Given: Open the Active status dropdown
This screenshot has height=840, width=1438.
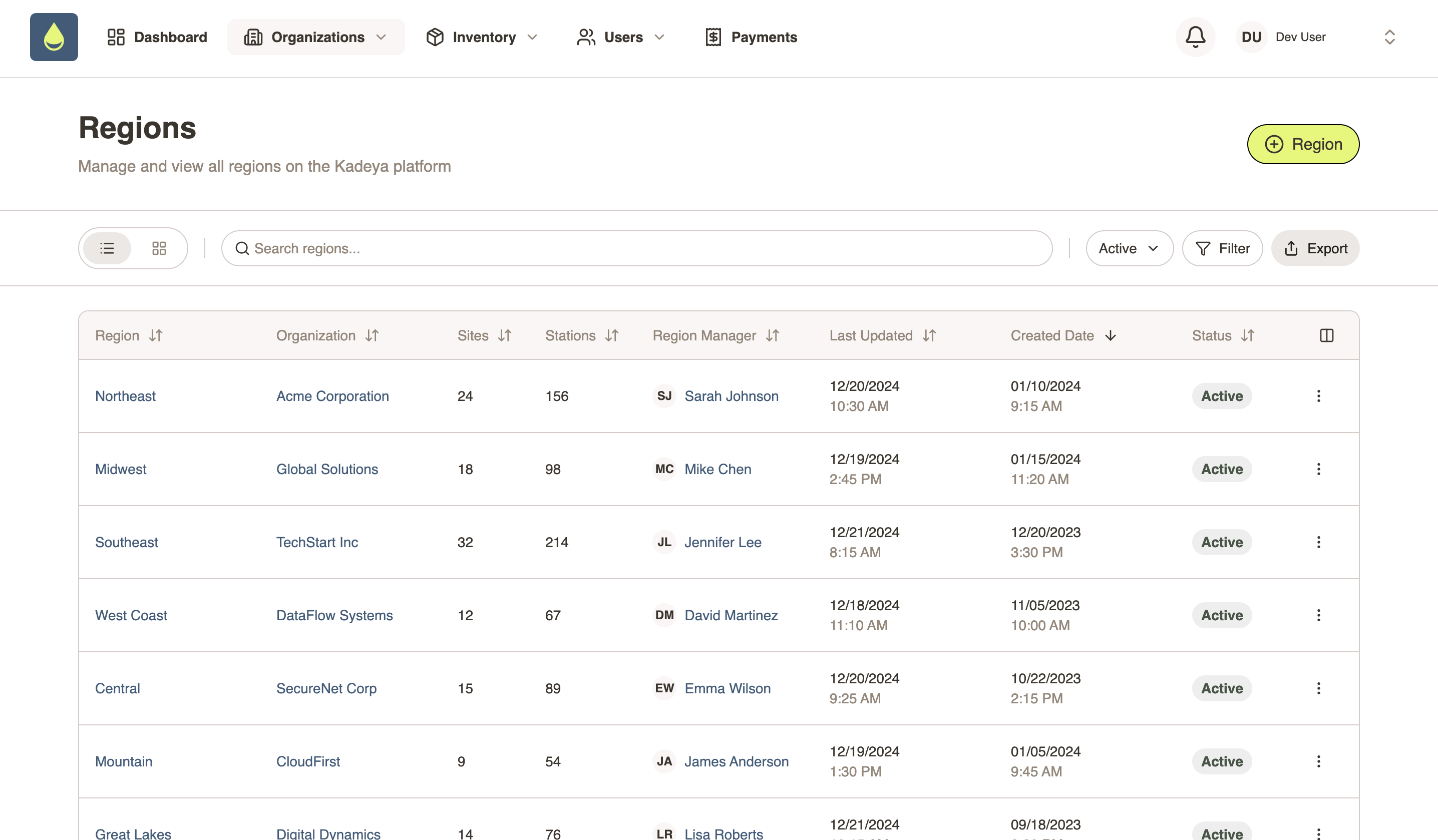Looking at the screenshot, I should (1129, 248).
